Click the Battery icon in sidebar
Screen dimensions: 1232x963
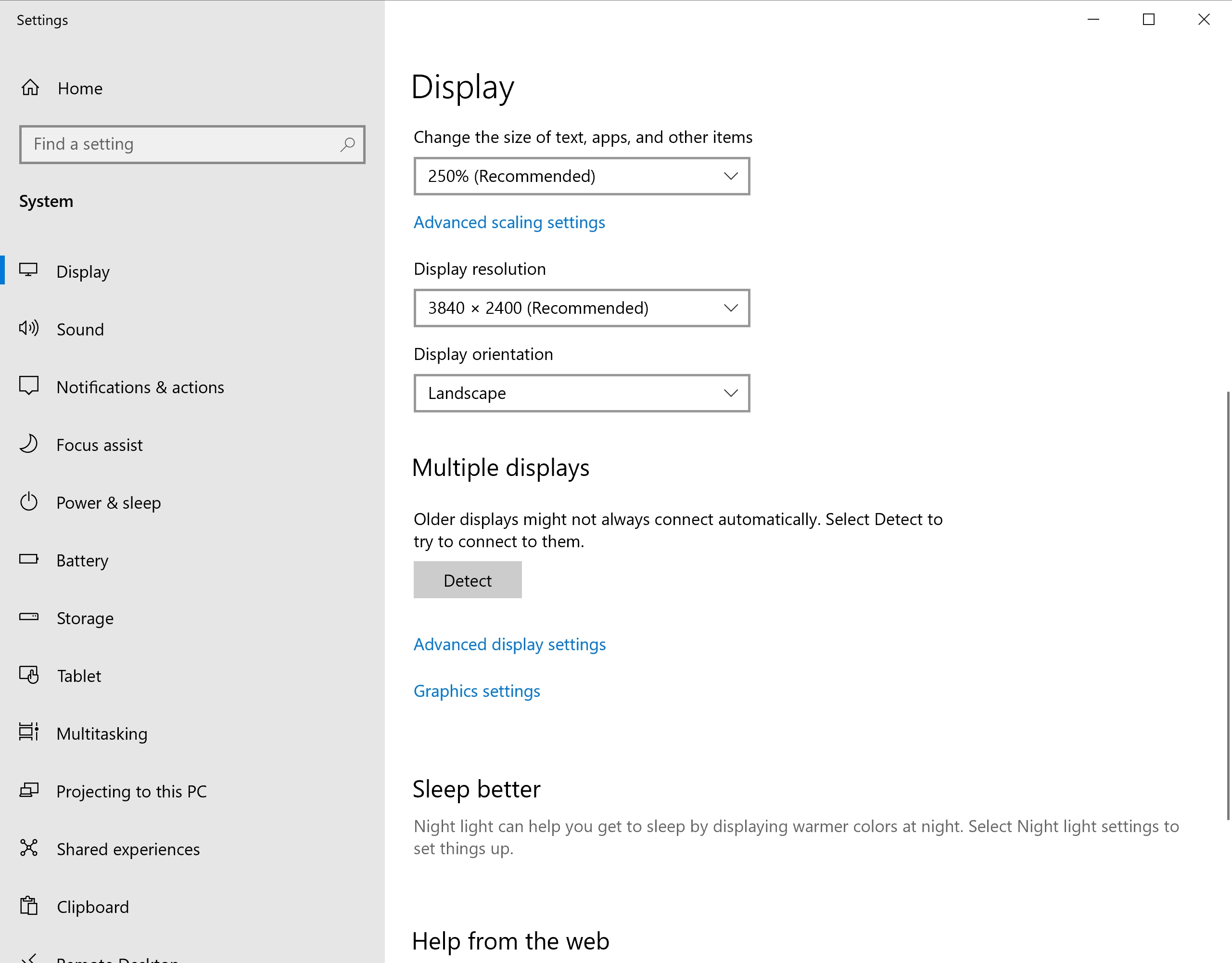point(29,560)
